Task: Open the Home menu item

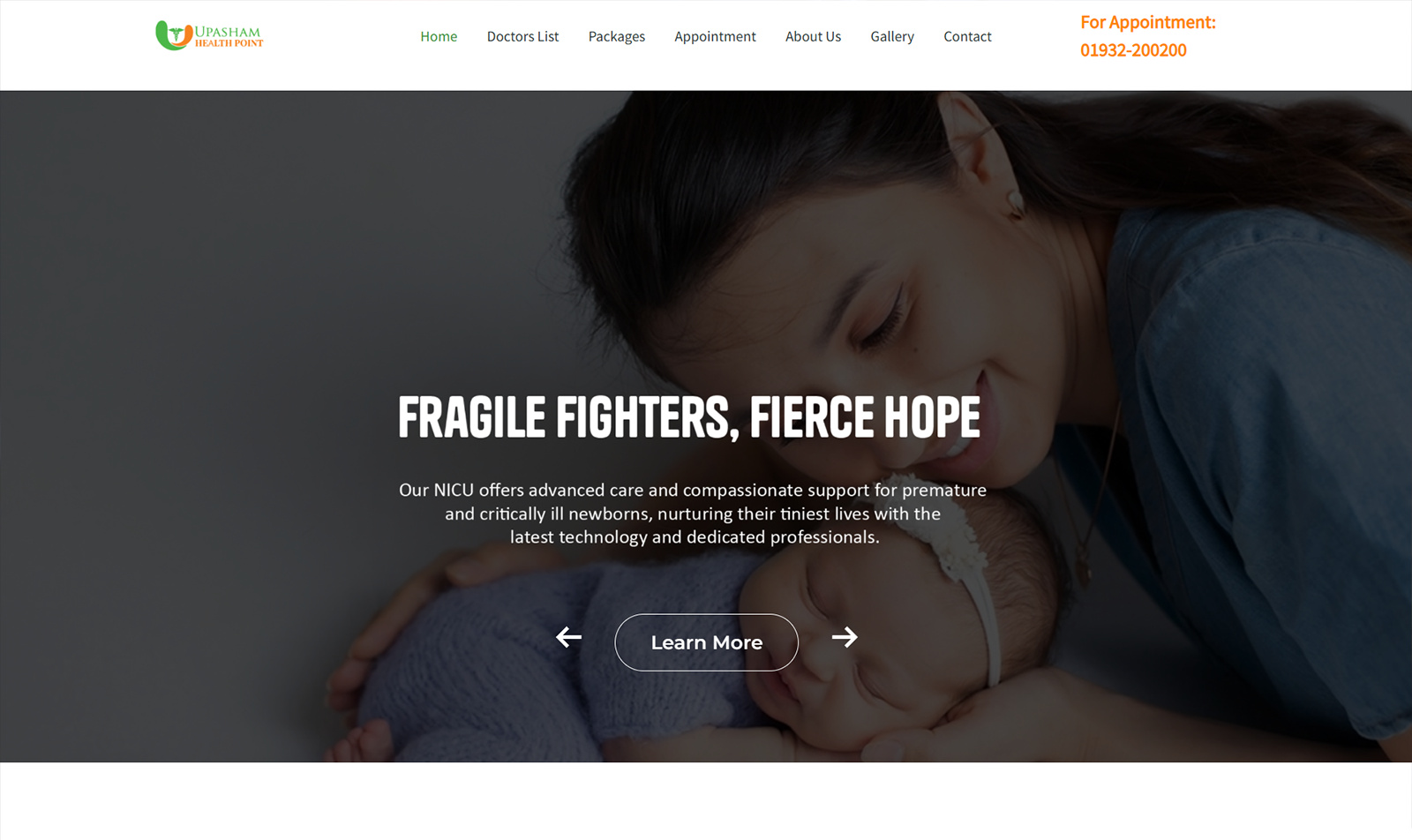Action: point(439,36)
